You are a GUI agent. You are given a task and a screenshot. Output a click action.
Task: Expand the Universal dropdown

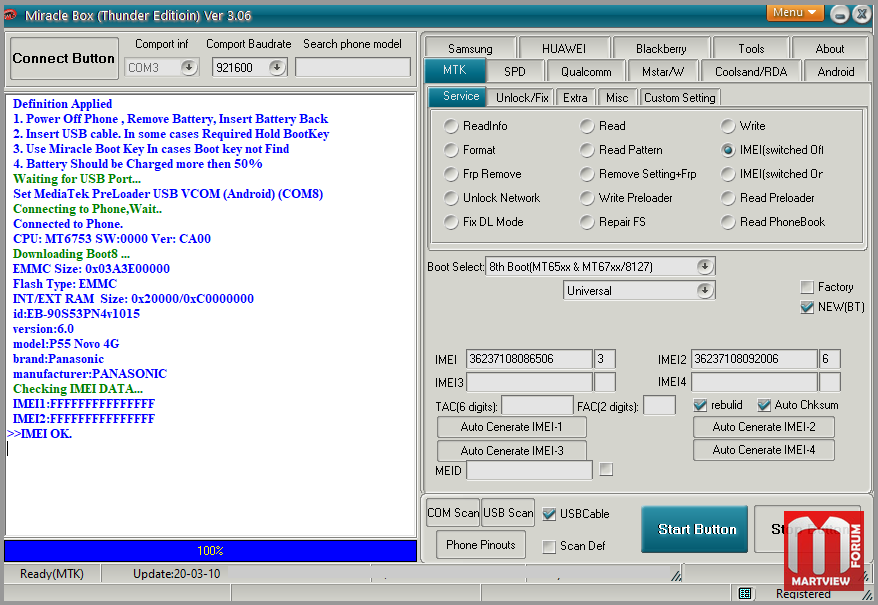click(x=705, y=290)
